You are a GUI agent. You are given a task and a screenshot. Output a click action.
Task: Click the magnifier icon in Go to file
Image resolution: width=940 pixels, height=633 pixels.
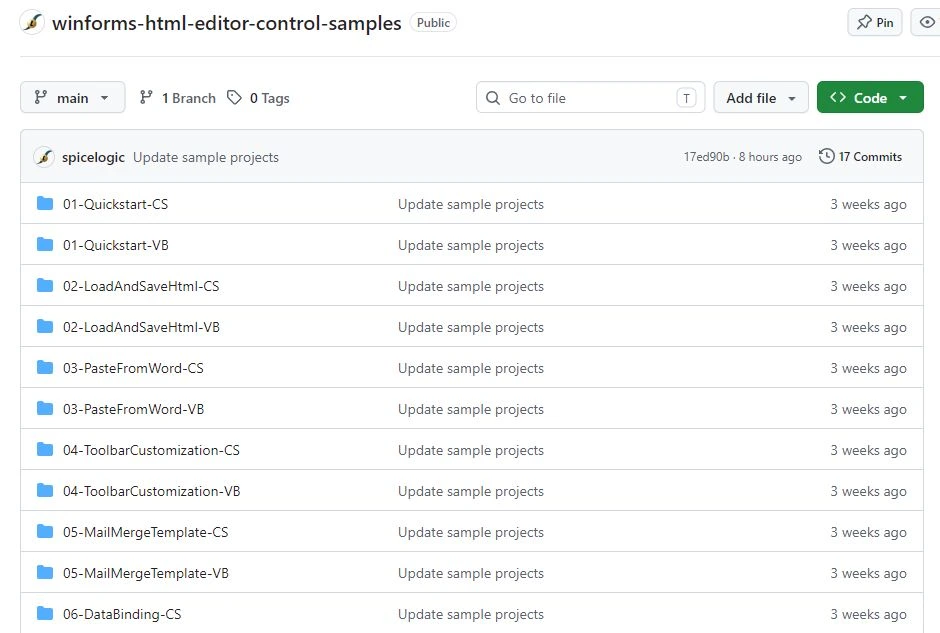493,98
